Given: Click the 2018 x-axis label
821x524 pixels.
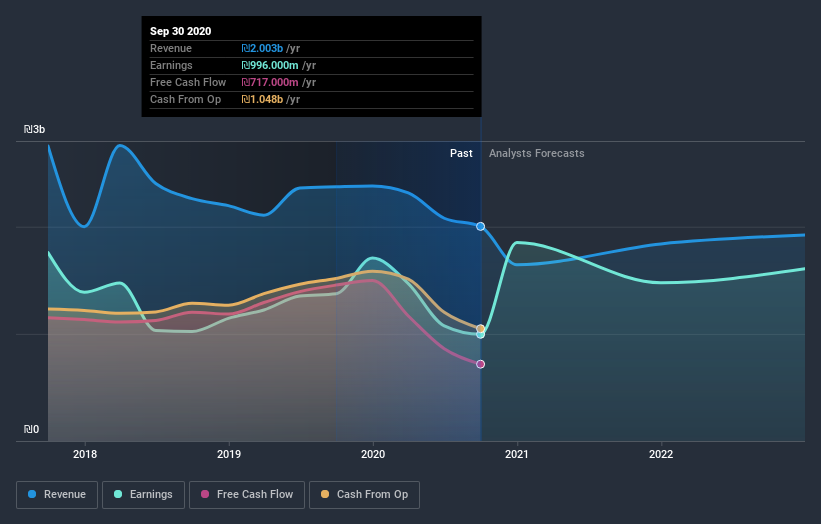Looking at the screenshot, I should point(85,454).
